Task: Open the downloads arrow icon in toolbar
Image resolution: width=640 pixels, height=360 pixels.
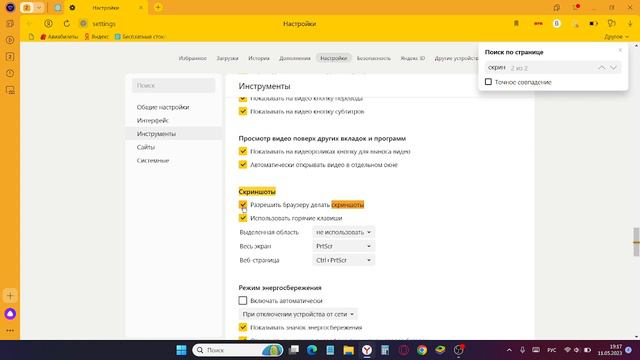Action: click(x=630, y=24)
